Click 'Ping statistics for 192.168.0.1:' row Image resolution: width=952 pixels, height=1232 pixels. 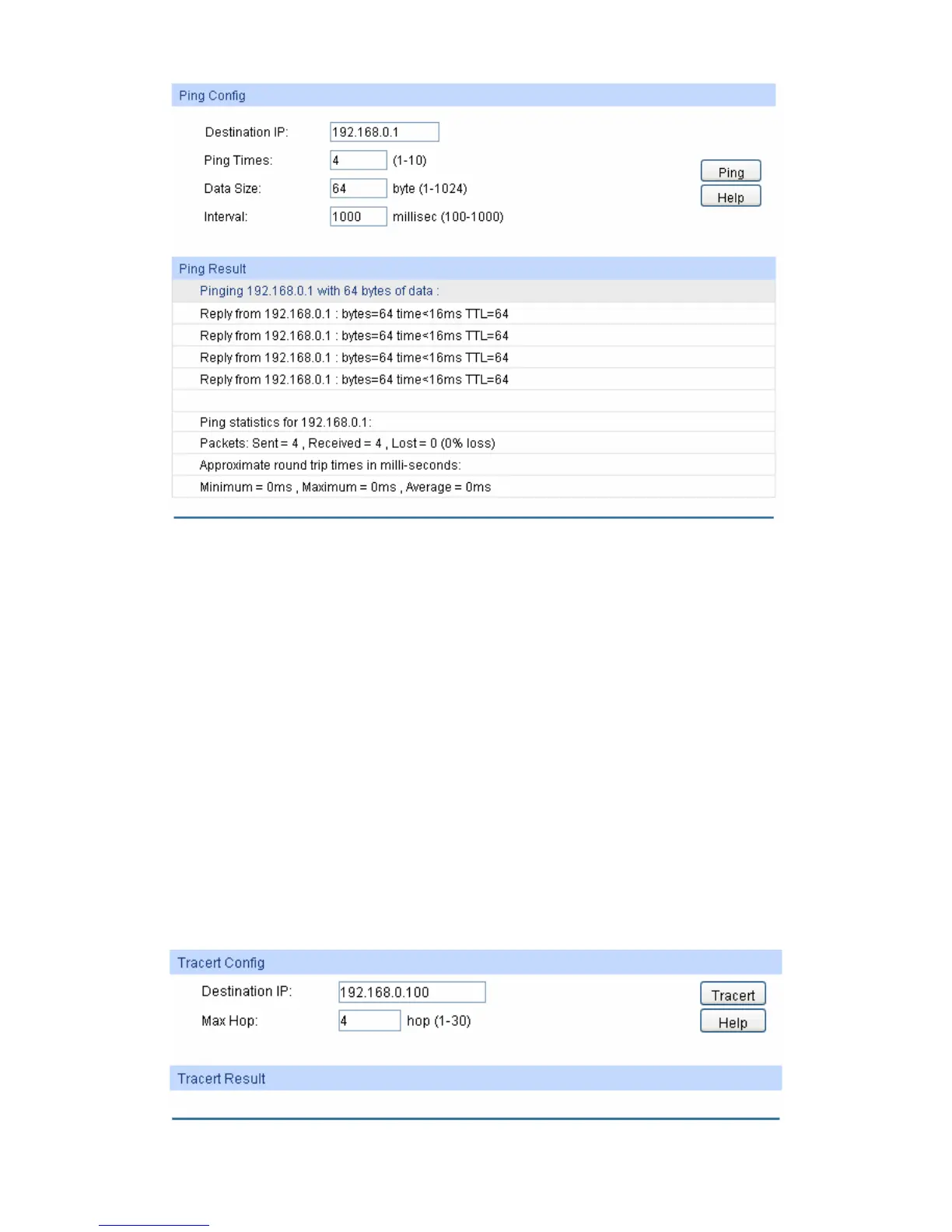tap(474, 422)
